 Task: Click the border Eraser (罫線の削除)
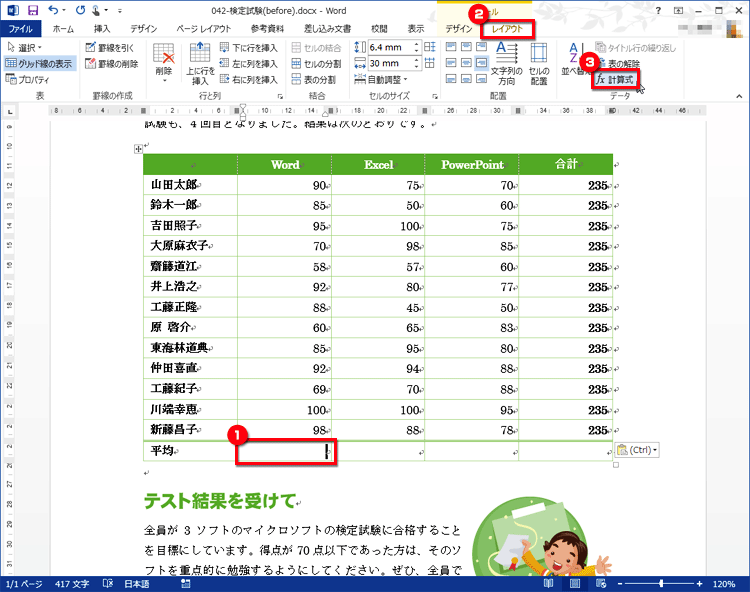click(112, 64)
